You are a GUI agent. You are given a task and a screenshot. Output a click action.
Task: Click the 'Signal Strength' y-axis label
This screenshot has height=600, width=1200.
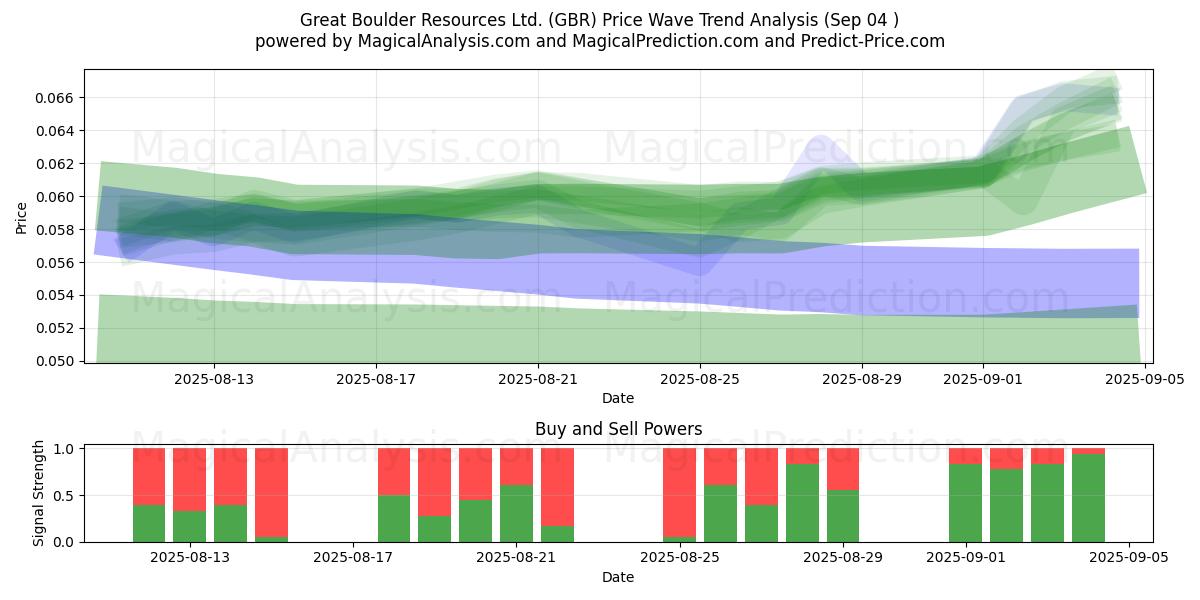coord(39,493)
